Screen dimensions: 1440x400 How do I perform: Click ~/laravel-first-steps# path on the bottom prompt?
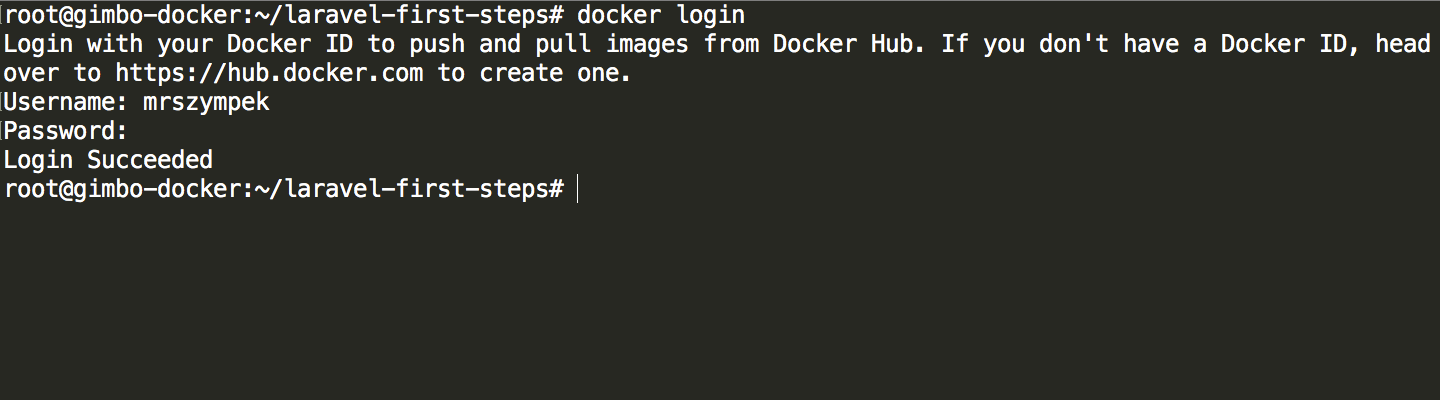coord(410,189)
